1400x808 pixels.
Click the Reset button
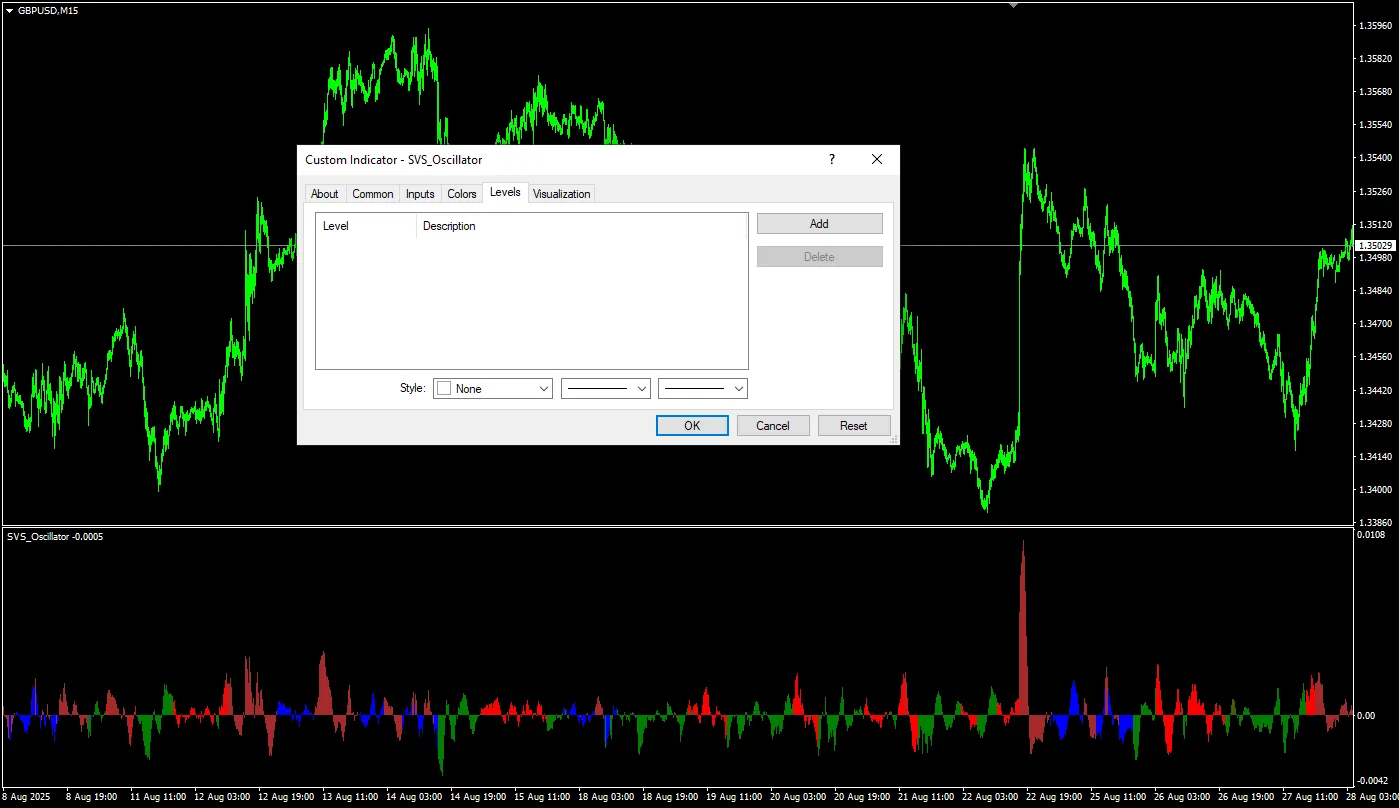click(x=854, y=426)
